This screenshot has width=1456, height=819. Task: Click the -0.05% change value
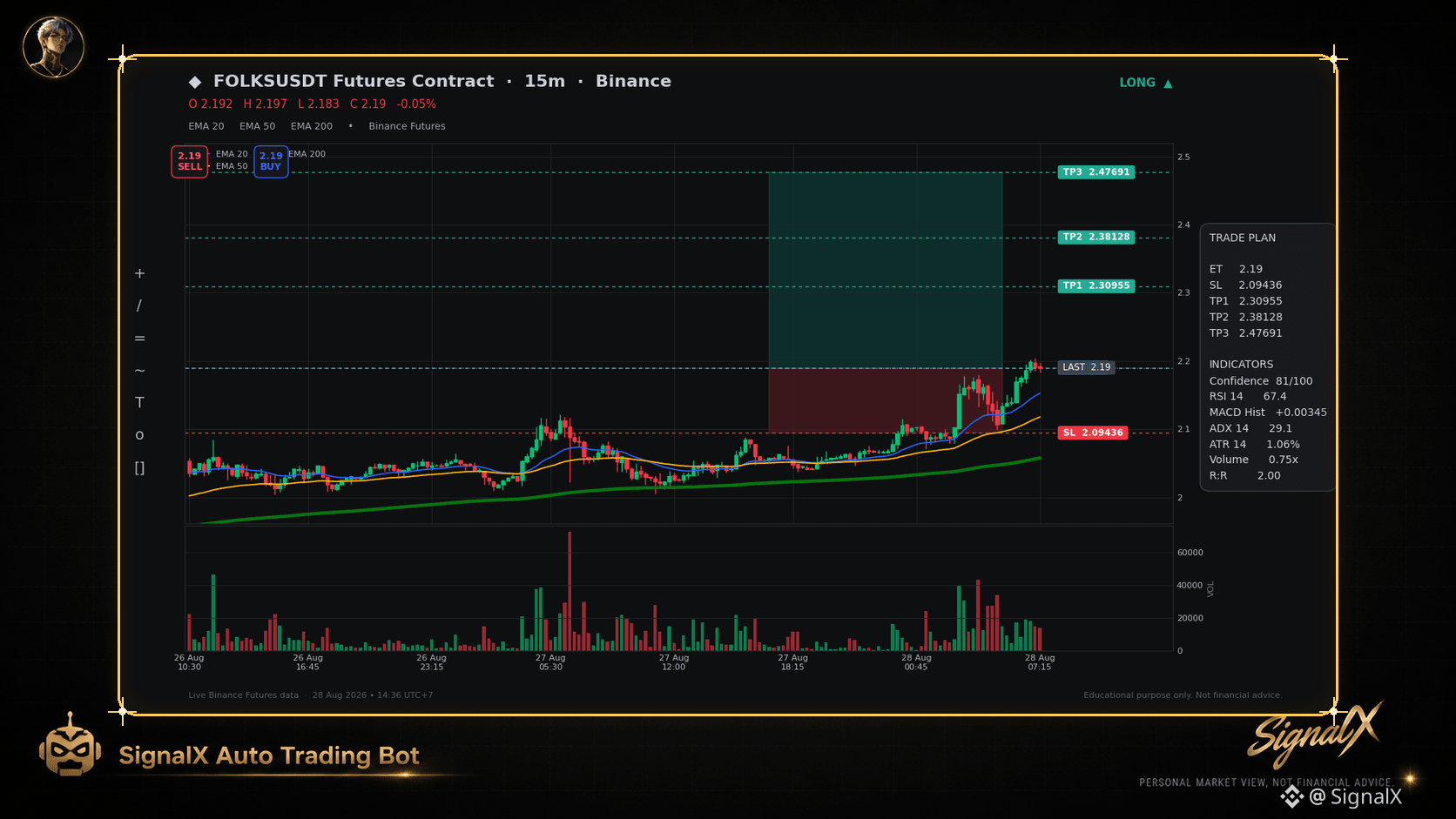(416, 104)
